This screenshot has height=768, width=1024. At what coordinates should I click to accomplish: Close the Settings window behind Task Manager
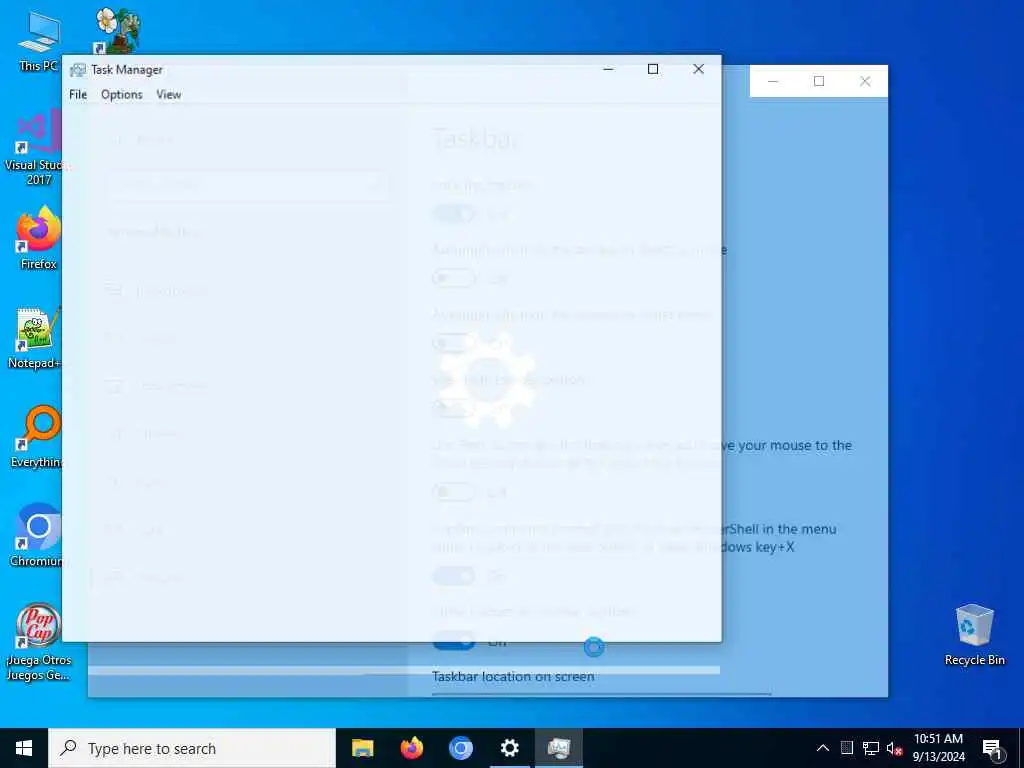click(865, 81)
